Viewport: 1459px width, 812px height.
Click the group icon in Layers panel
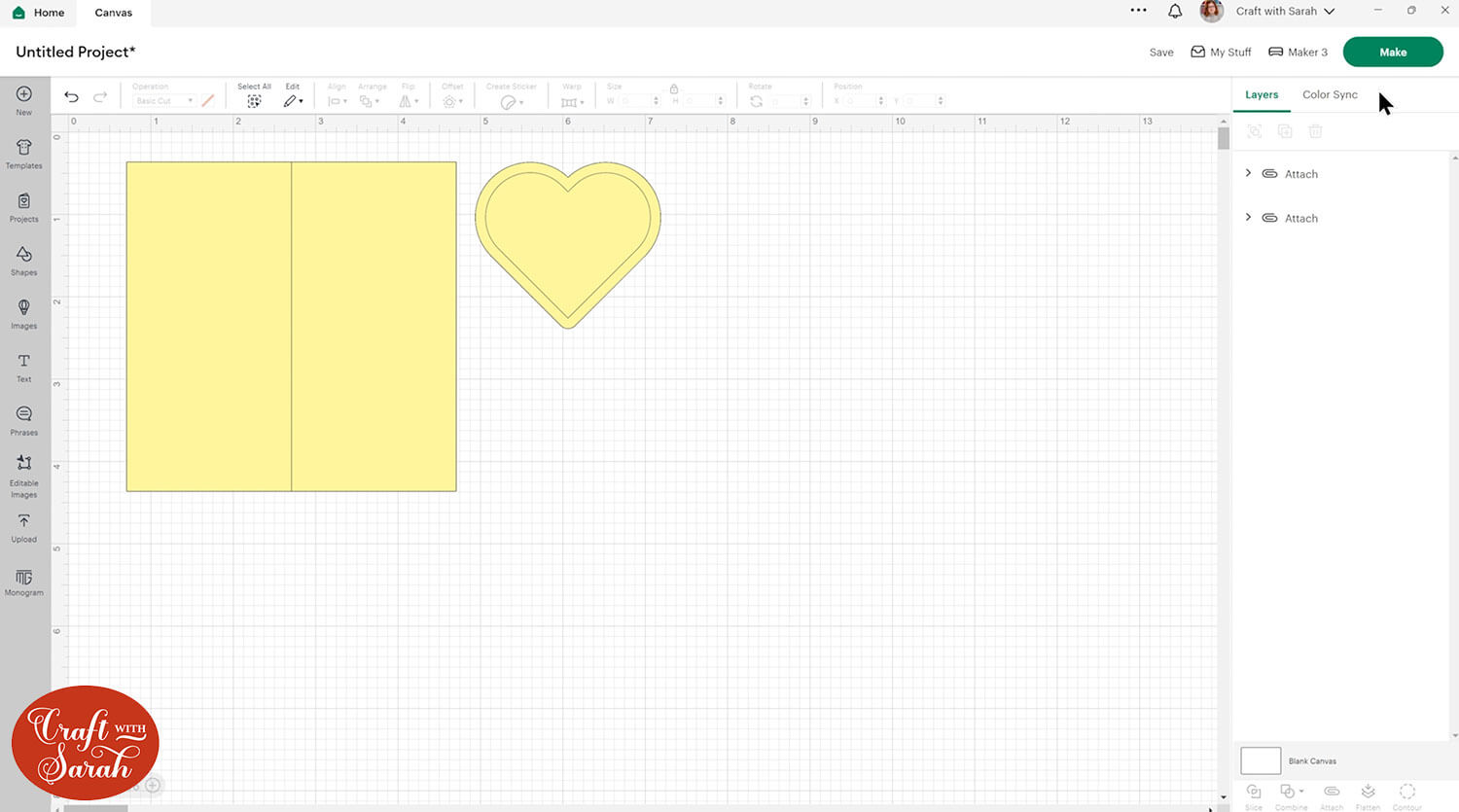[x=1255, y=131]
